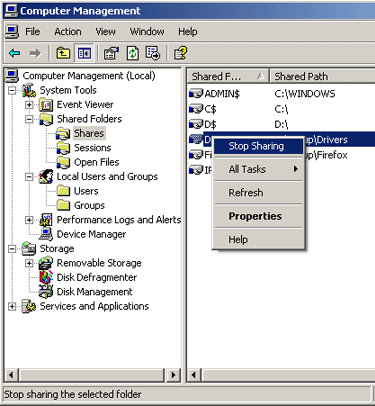375x406 pixels.
Task: Sort by Shared Folder column header
Action: [228, 77]
